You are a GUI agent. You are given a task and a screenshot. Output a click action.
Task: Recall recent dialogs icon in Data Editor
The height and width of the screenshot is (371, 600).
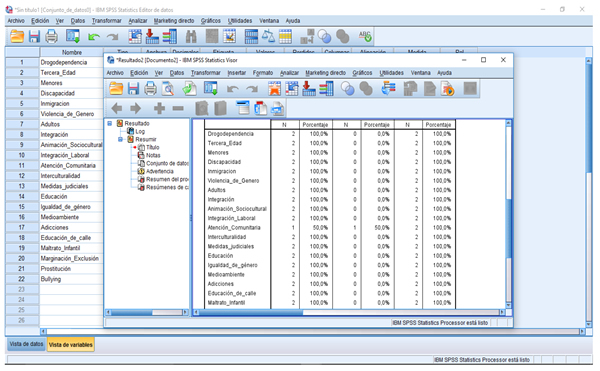pyautogui.click(x=73, y=36)
